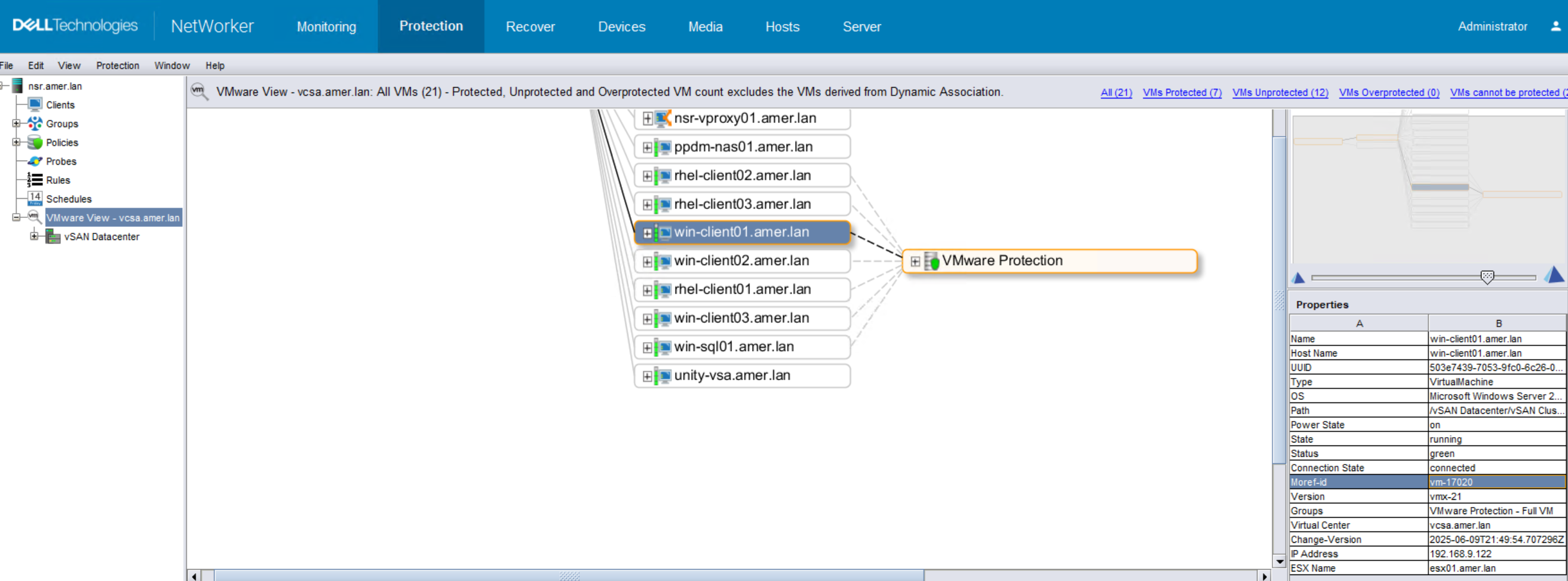Click the nsr.amer.lan server icon

[17, 85]
